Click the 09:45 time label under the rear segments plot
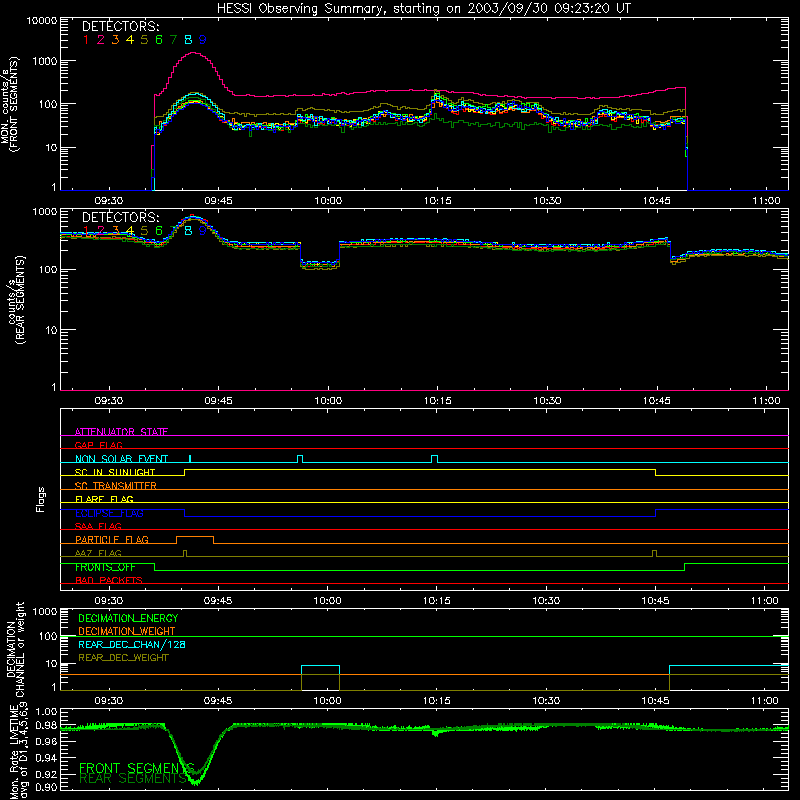Viewport: 800px width, 800px height. tap(218, 401)
